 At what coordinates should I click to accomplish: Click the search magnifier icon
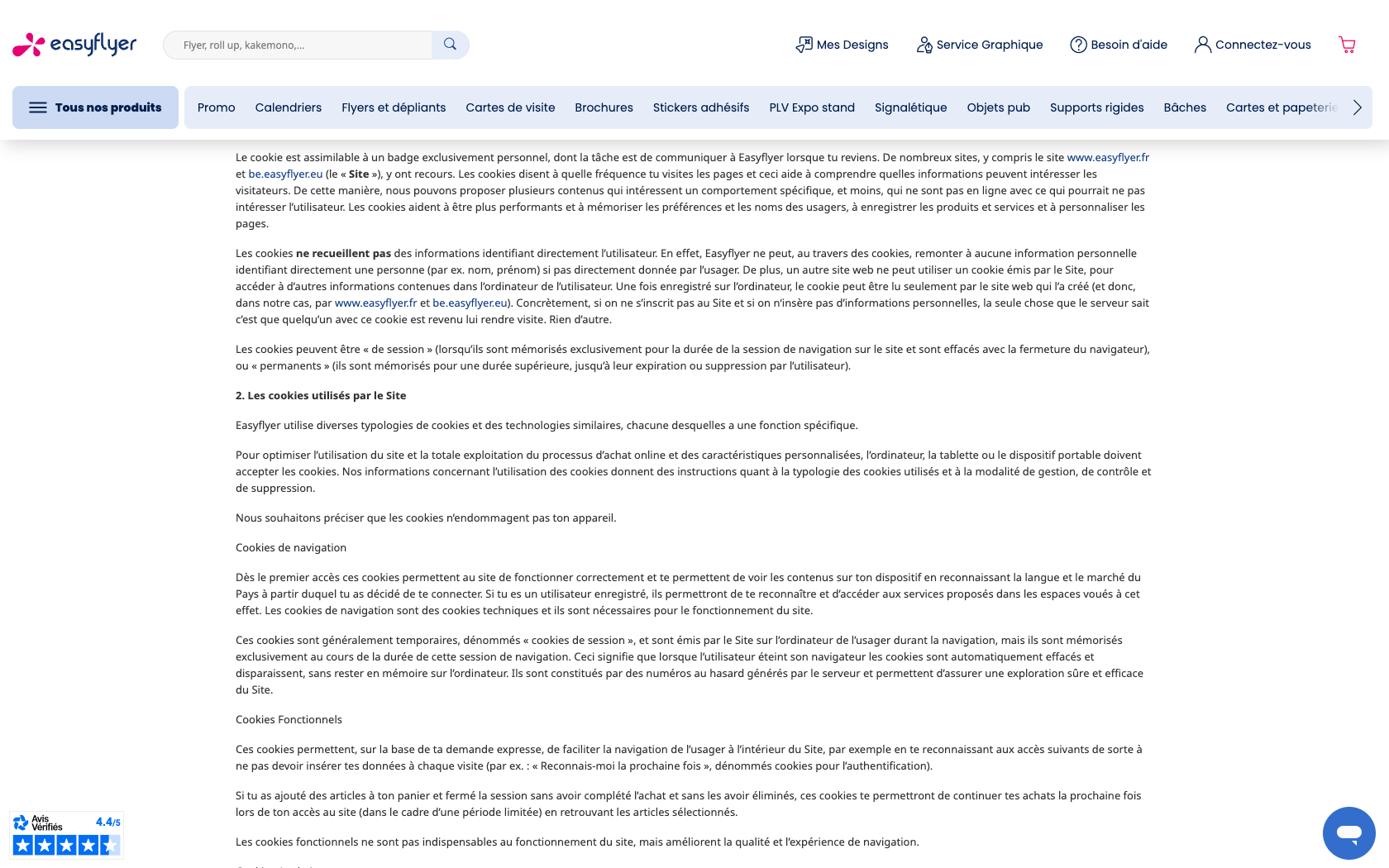450,45
